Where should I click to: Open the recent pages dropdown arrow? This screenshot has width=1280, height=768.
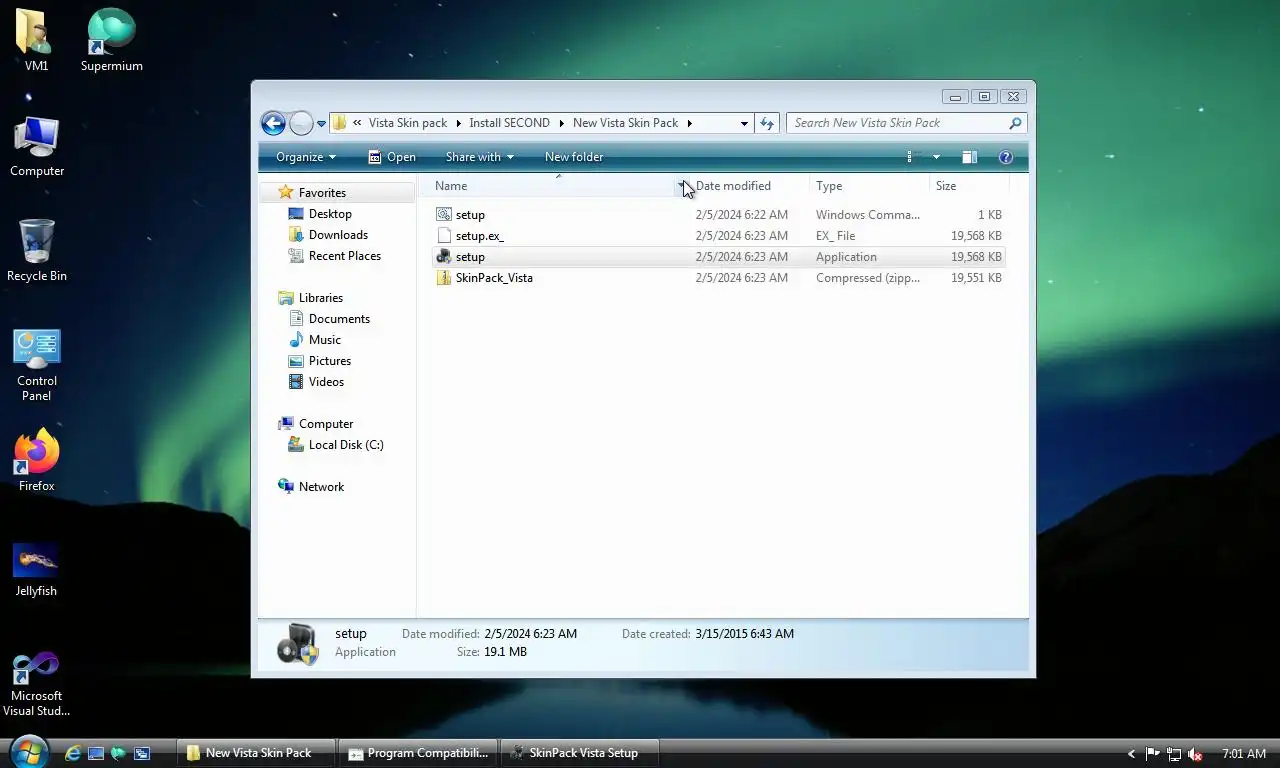pyautogui.click(x=321, y=124)
